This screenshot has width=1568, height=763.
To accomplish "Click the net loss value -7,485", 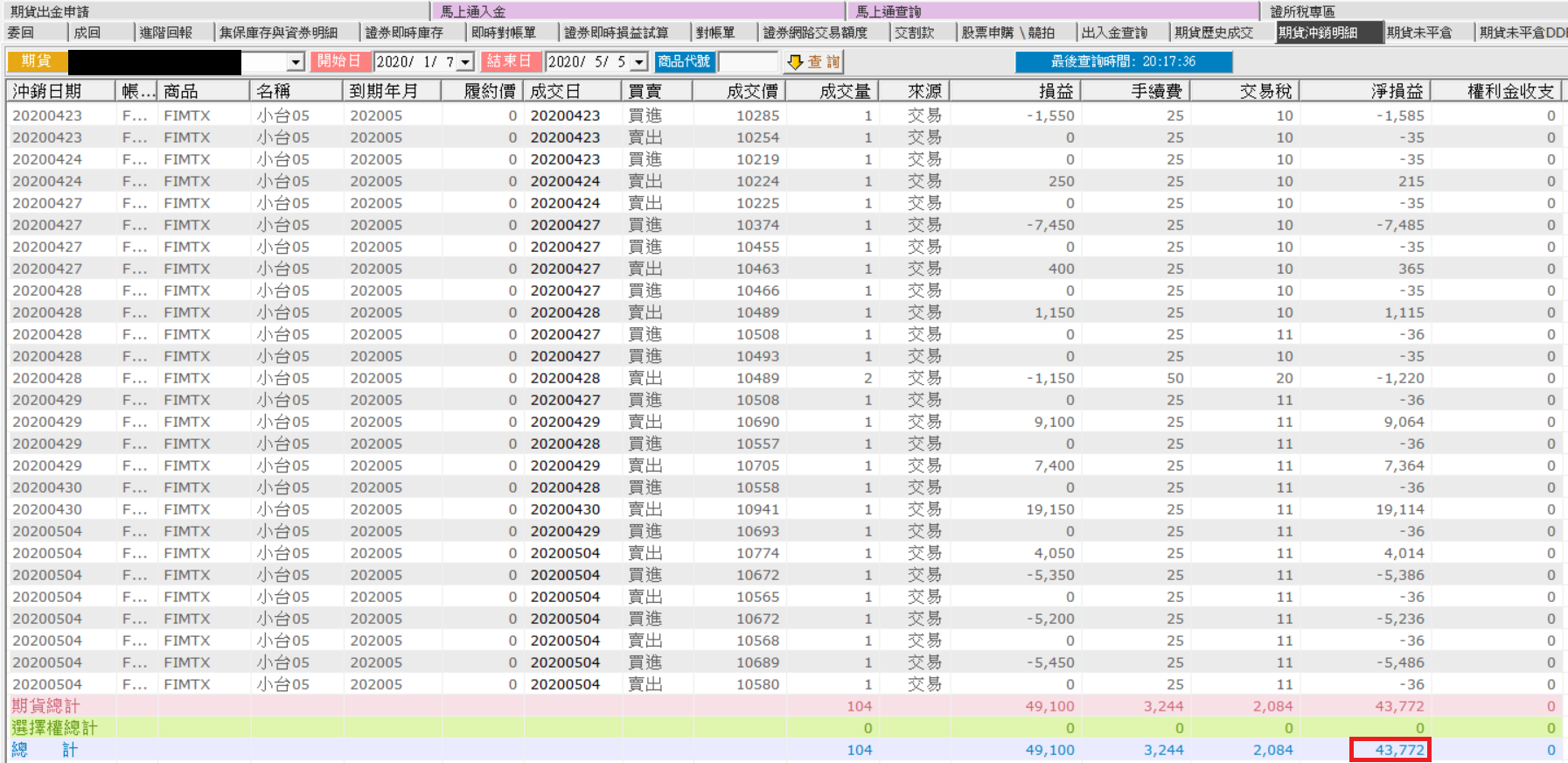I will 1400,225.
